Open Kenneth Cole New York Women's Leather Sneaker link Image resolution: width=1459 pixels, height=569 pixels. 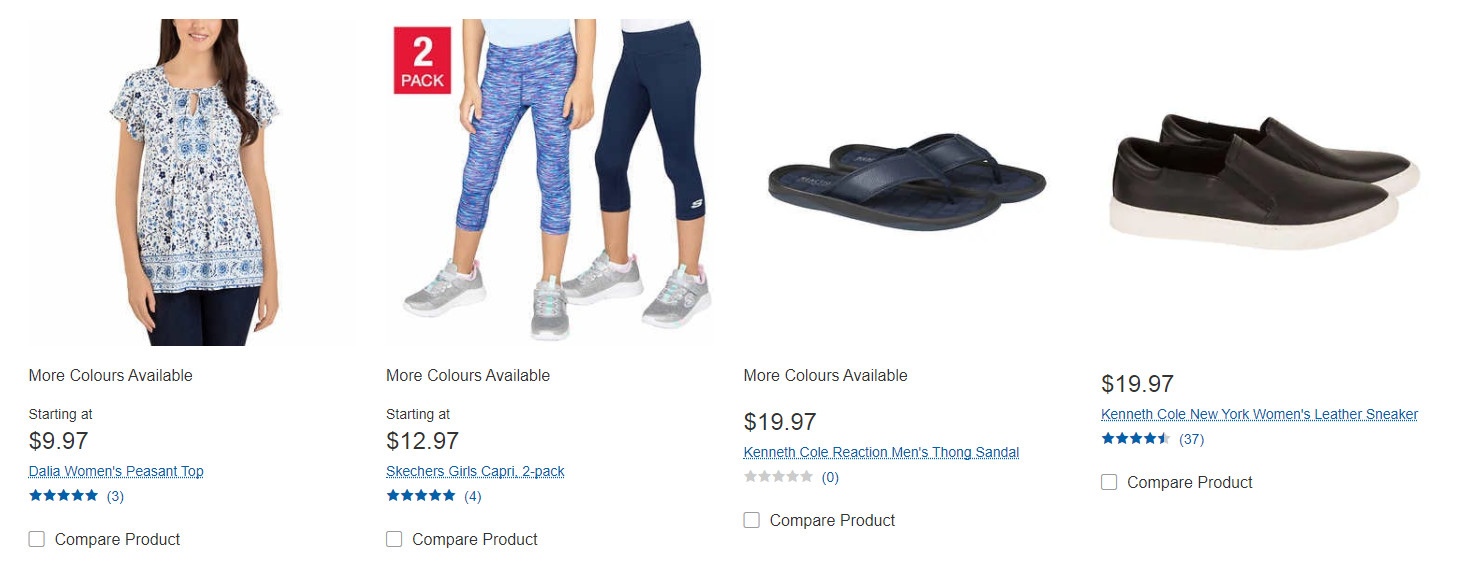tap(1259, 414)
